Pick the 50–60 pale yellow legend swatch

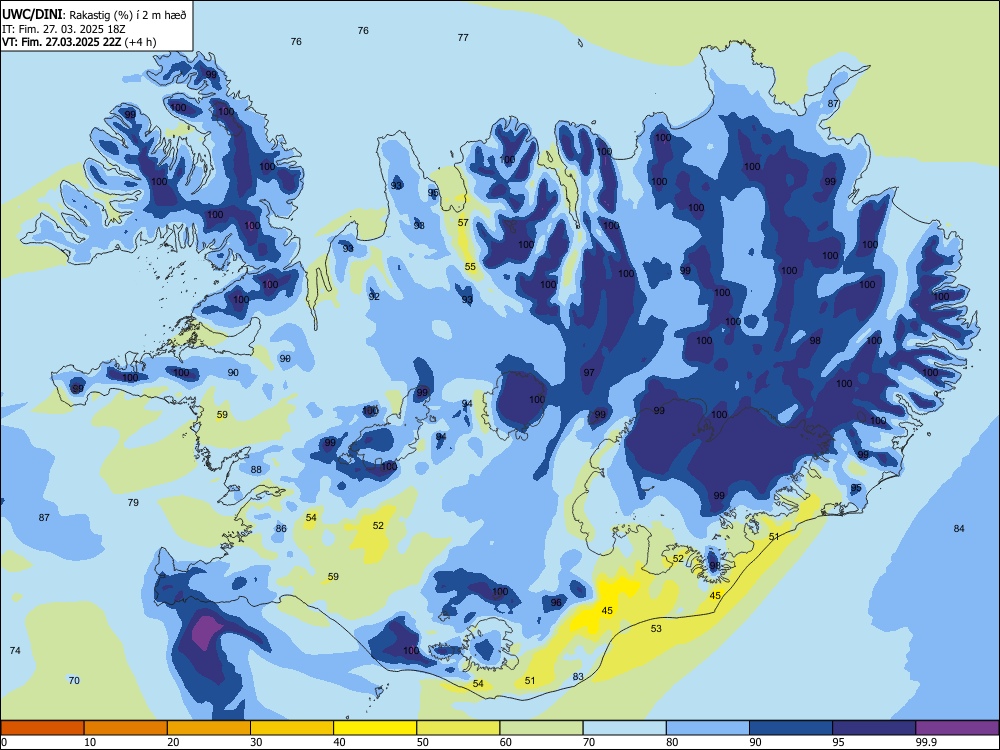tap(458, 728)
